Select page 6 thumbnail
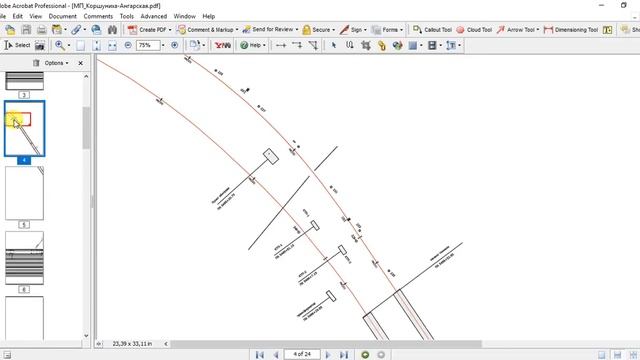 click(x=24, y=258)
